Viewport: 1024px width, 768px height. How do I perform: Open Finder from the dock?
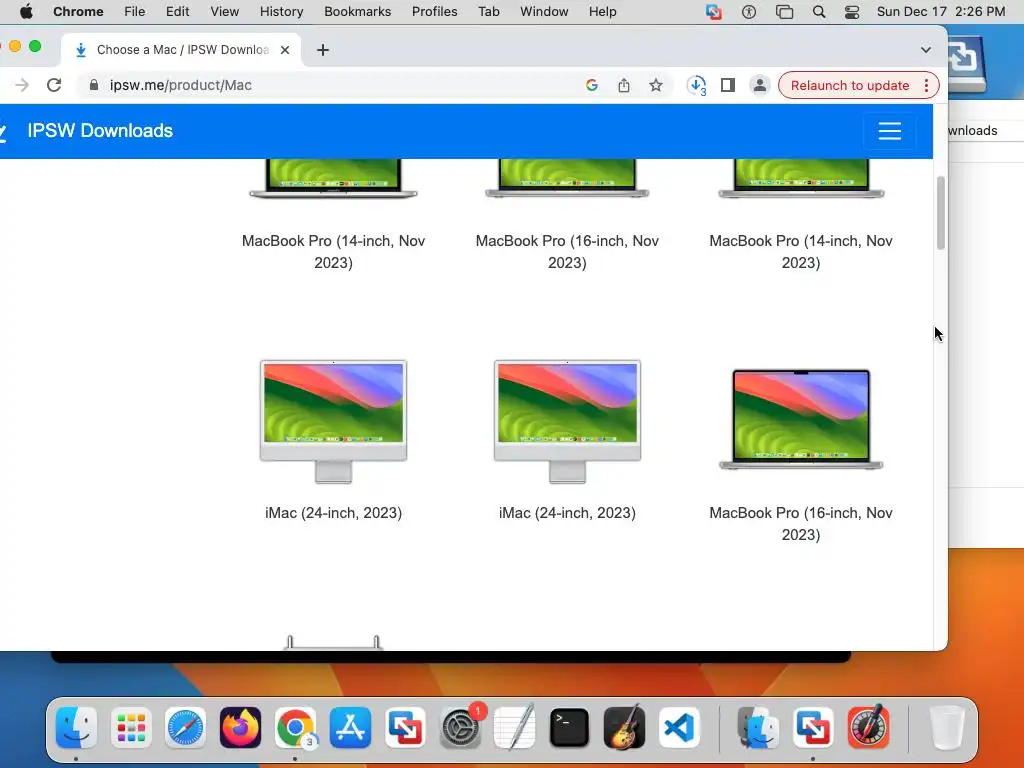tap(76, 727)
